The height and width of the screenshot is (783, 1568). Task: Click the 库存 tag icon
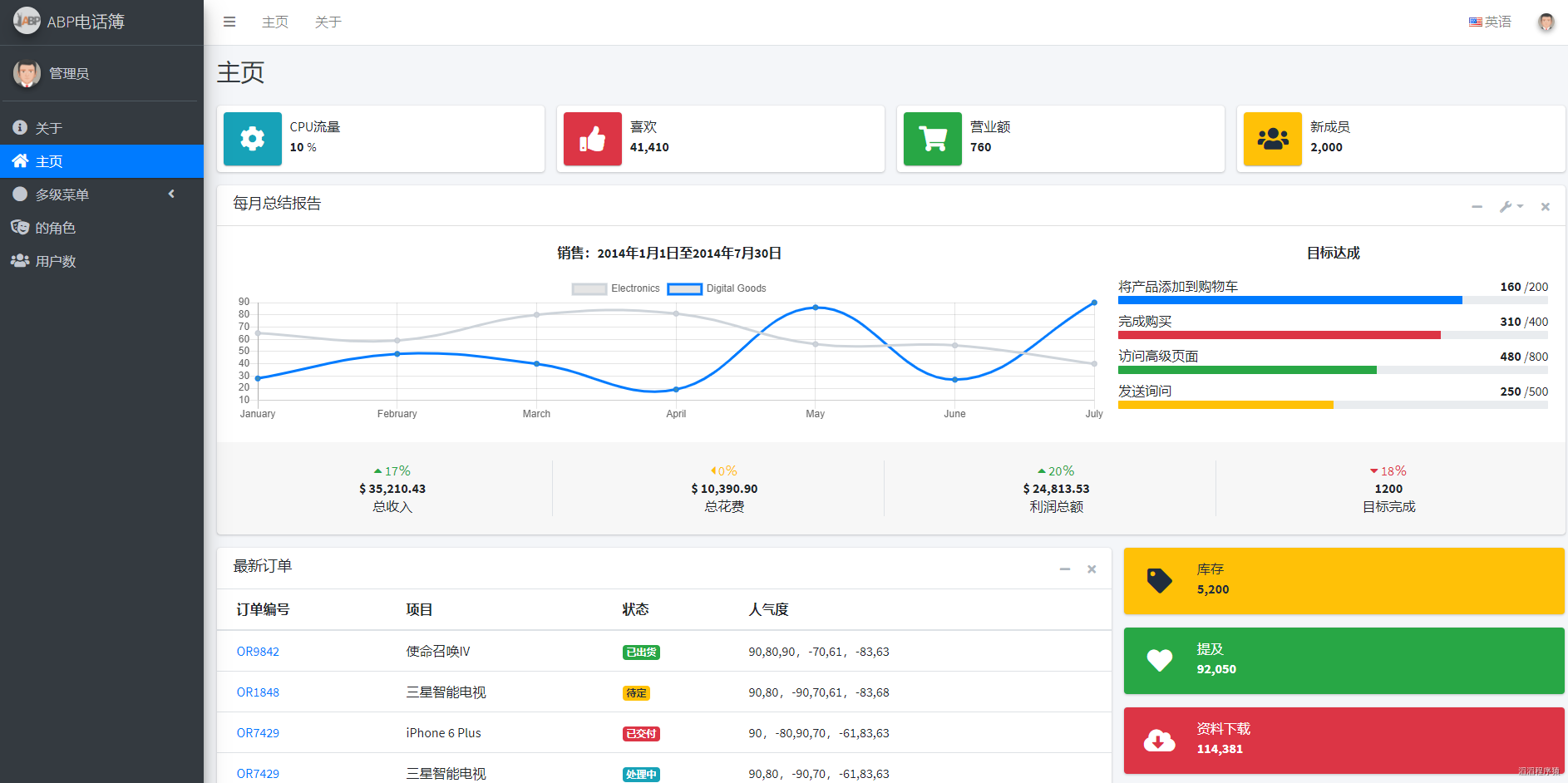pyautogui.click(x=1160, y=580)
